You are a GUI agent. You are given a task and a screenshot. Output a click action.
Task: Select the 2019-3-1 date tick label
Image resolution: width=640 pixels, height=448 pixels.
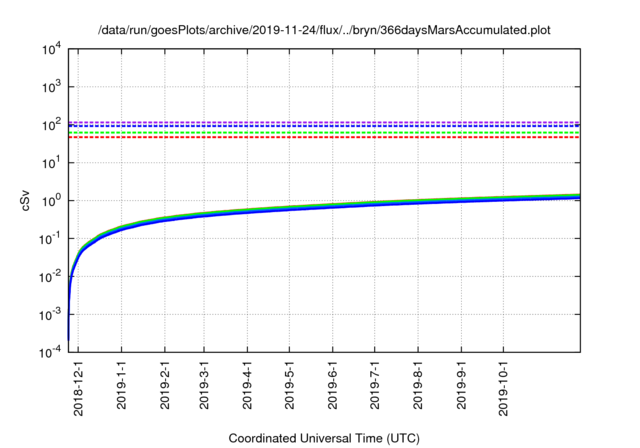(203, 386)
